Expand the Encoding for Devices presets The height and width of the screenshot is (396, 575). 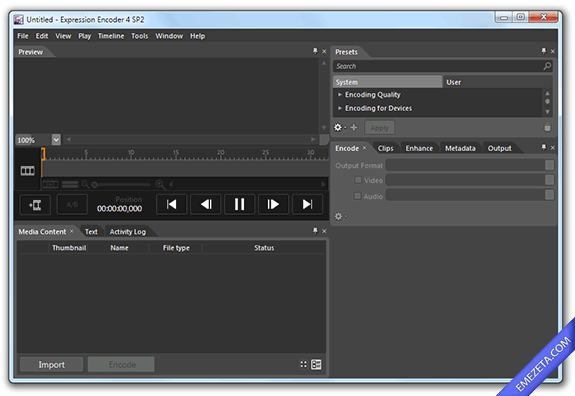pyautogui.click(x=340, y=108)
